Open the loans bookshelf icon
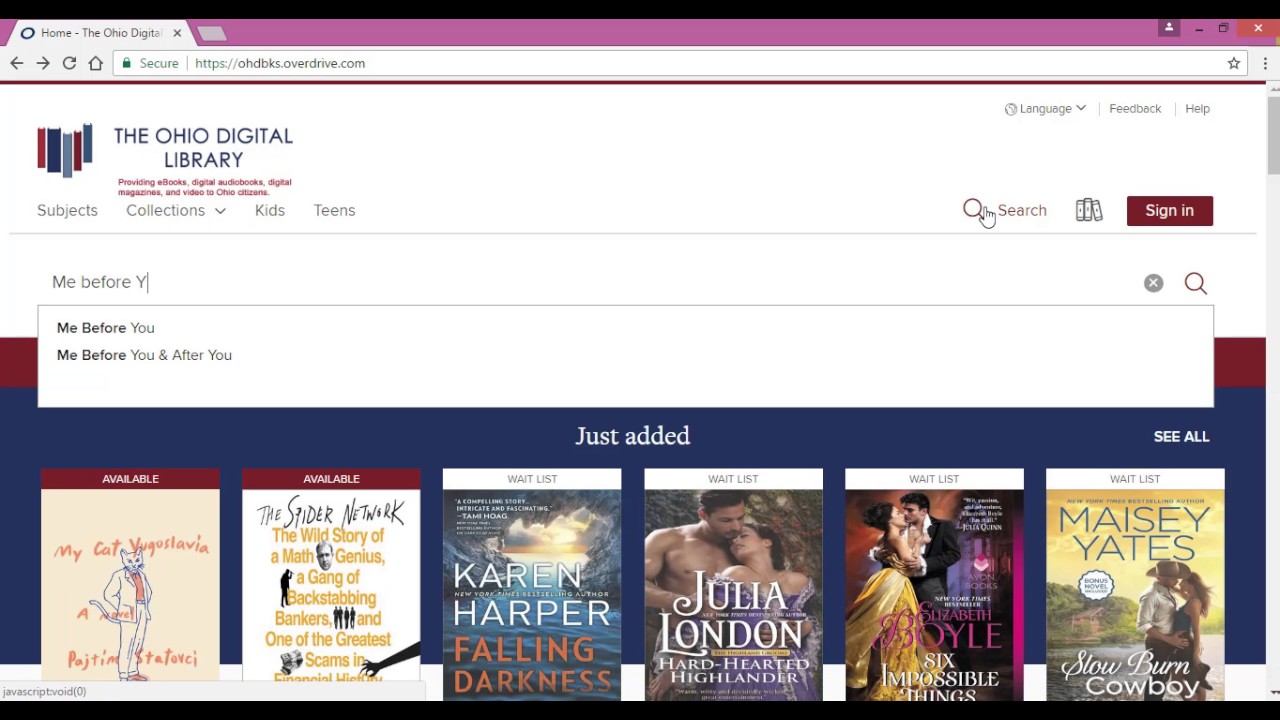 (1089, 210)
